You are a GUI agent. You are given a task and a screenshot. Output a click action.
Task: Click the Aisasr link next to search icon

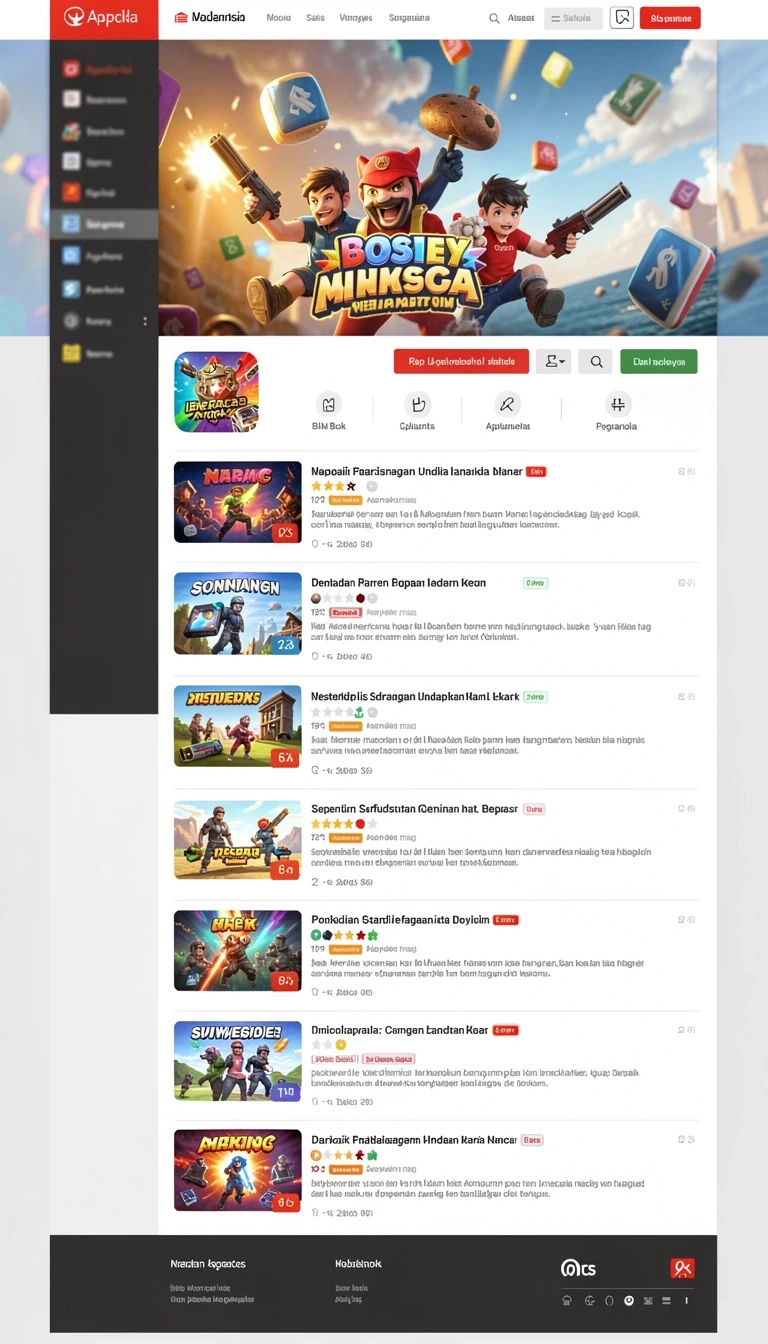tap(521, 18)
